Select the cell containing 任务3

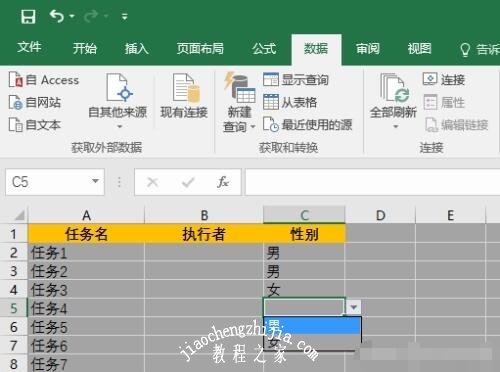tap(86, 290)
